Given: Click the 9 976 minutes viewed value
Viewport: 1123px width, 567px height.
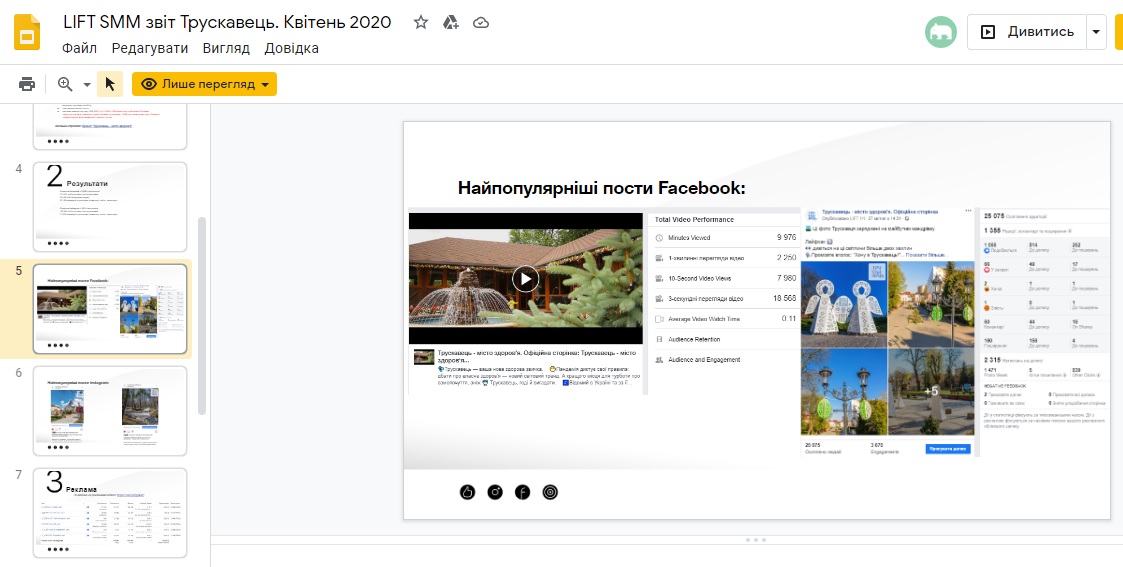Looking at the screenshot, I should 785,238.
